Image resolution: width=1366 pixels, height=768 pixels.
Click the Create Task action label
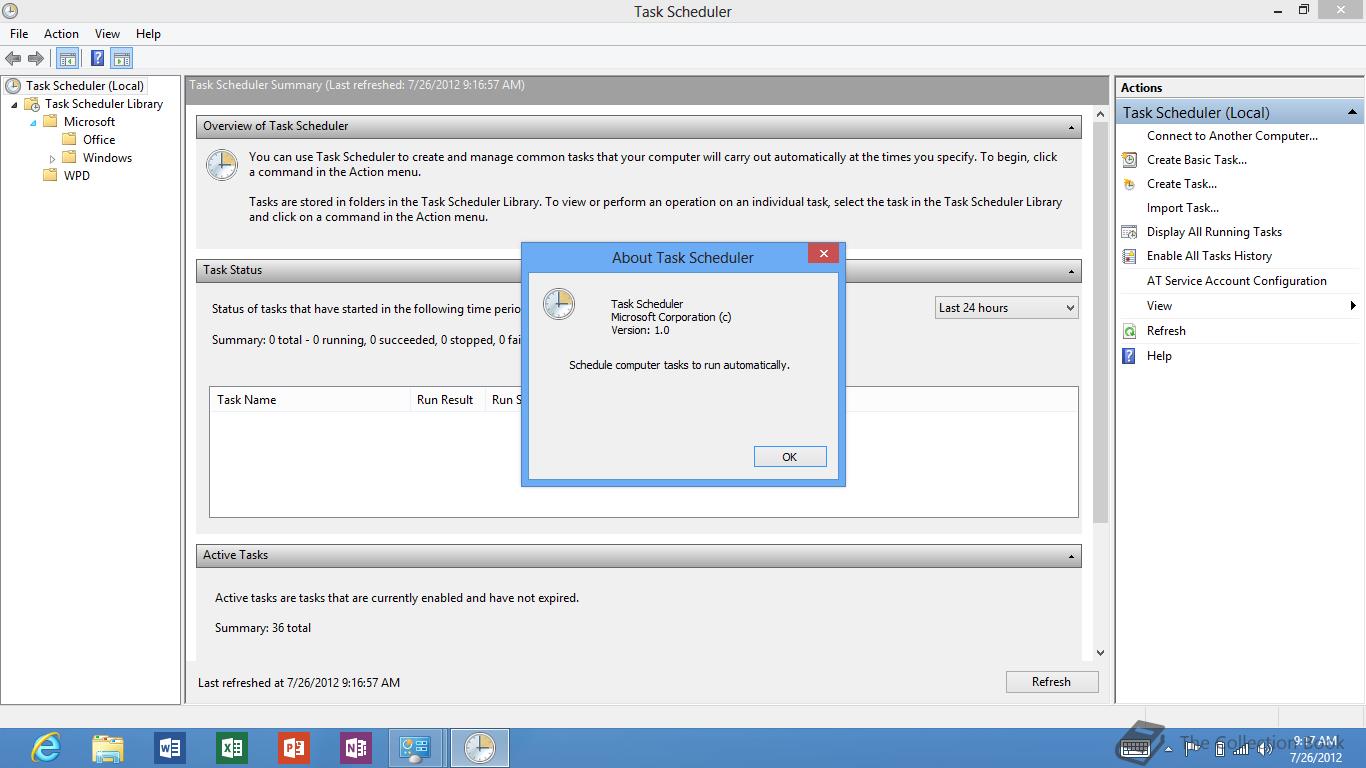click(x=1182, y=184)
